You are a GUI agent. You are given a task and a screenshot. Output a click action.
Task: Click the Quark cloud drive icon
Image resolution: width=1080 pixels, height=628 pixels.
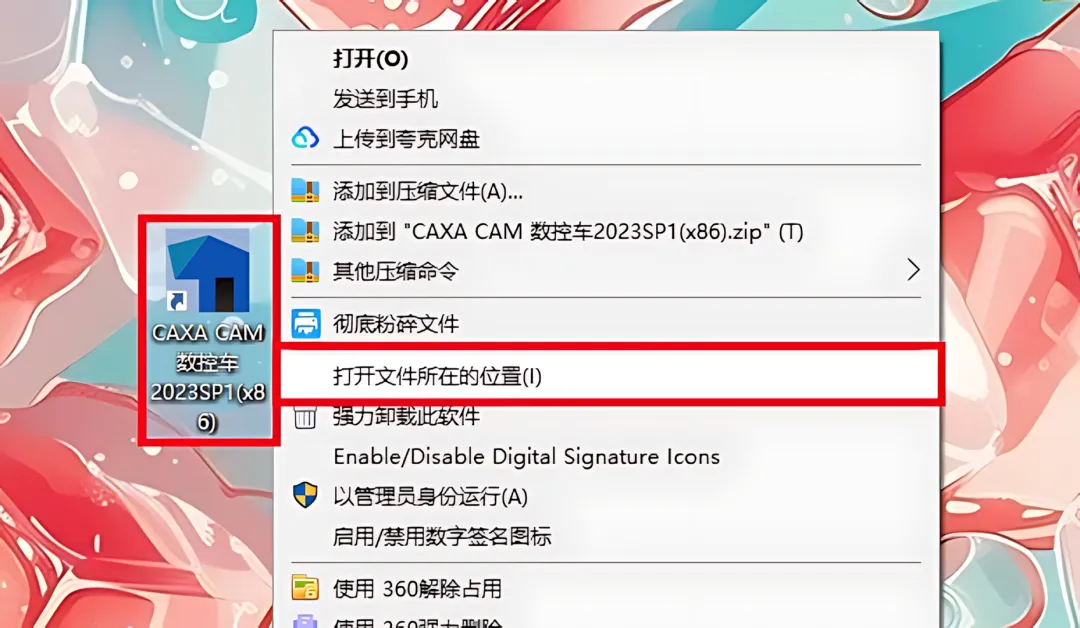pyautogui.click(x=305, y=138)
